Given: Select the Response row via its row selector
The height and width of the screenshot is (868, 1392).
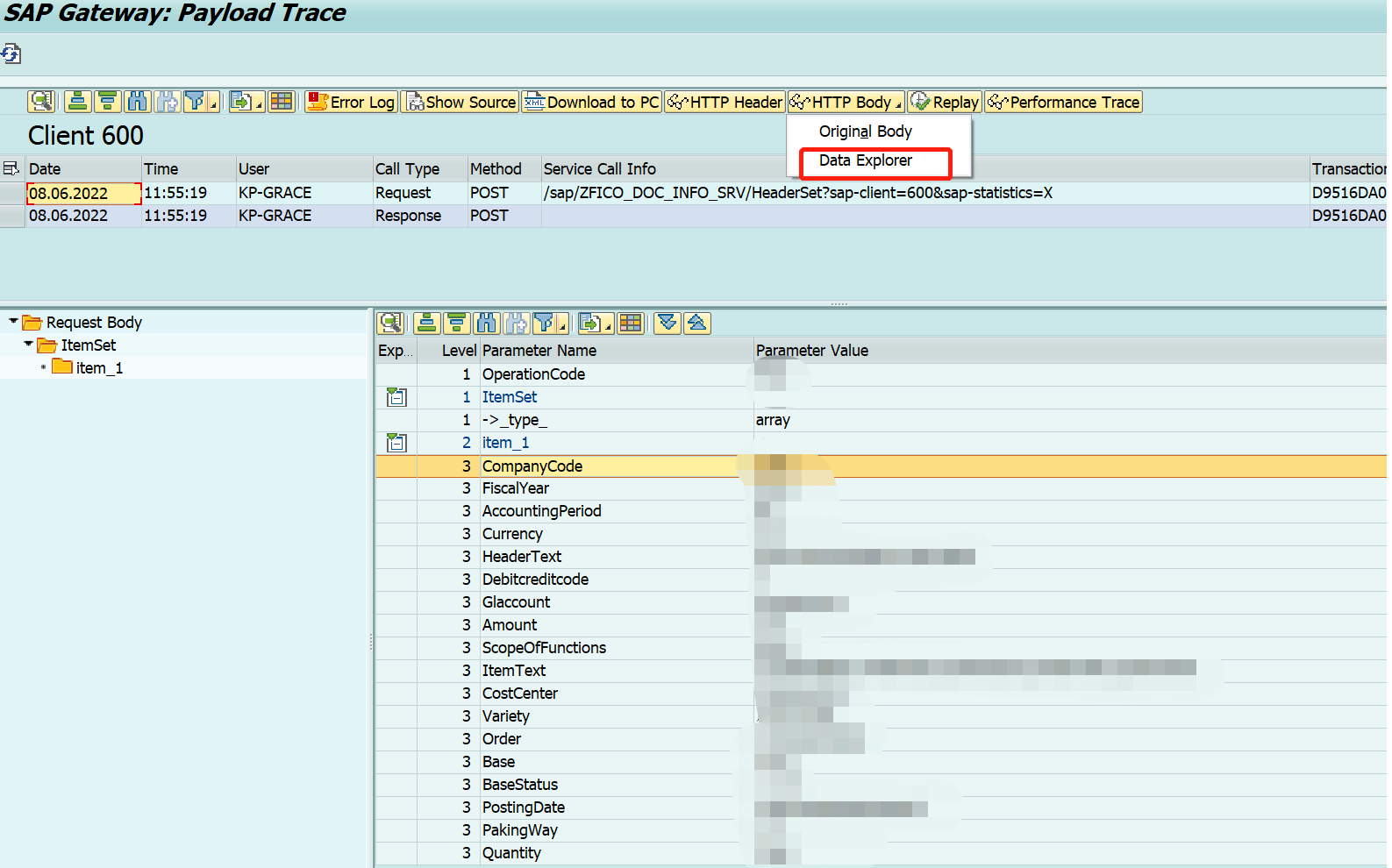Looking at the screenshot, I should tap(12, 216).
